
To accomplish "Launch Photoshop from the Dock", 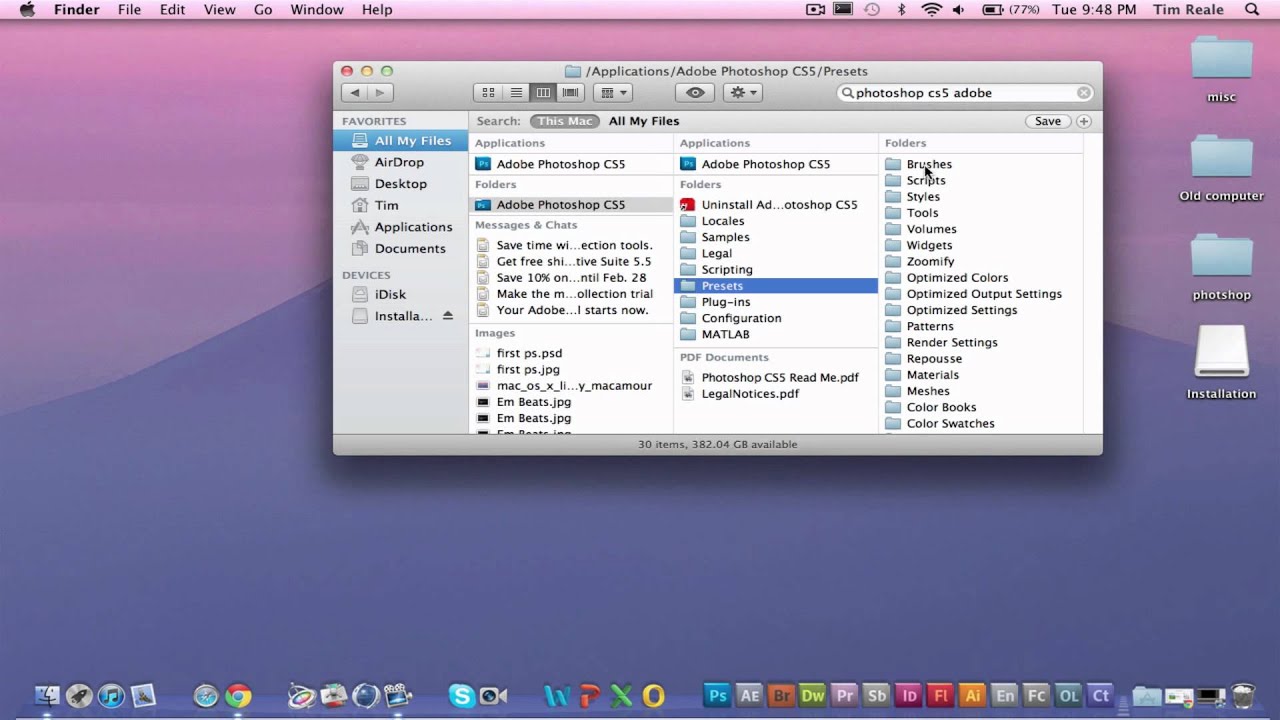I will tap(717, 695).
